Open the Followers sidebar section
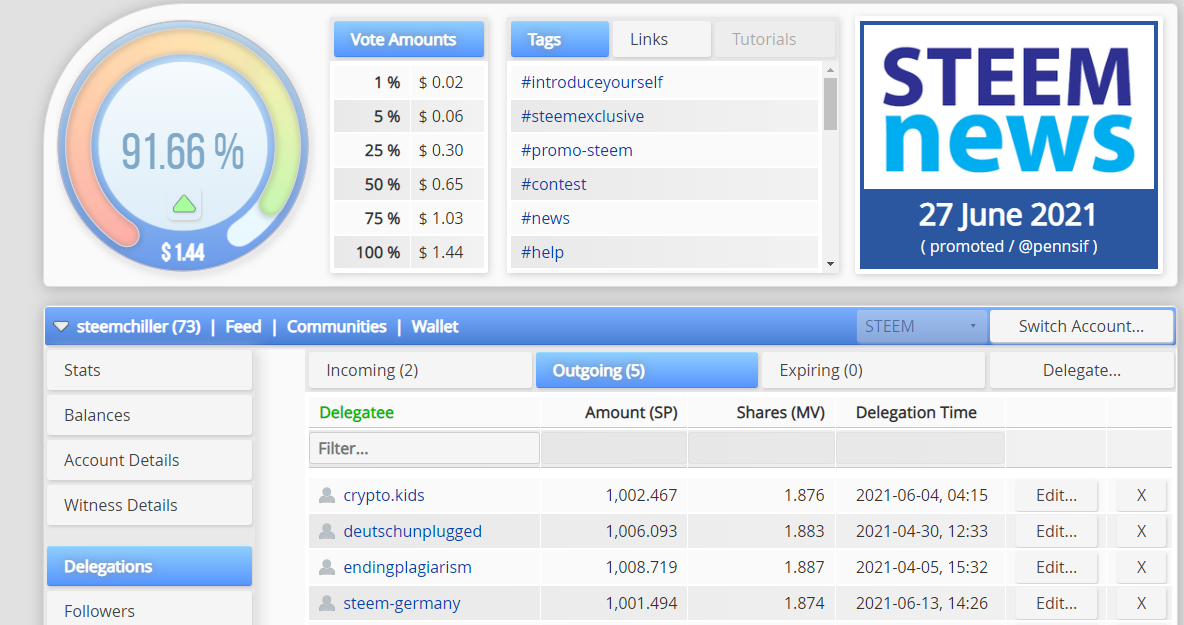The image size is (1184, 625). point(150,610)
